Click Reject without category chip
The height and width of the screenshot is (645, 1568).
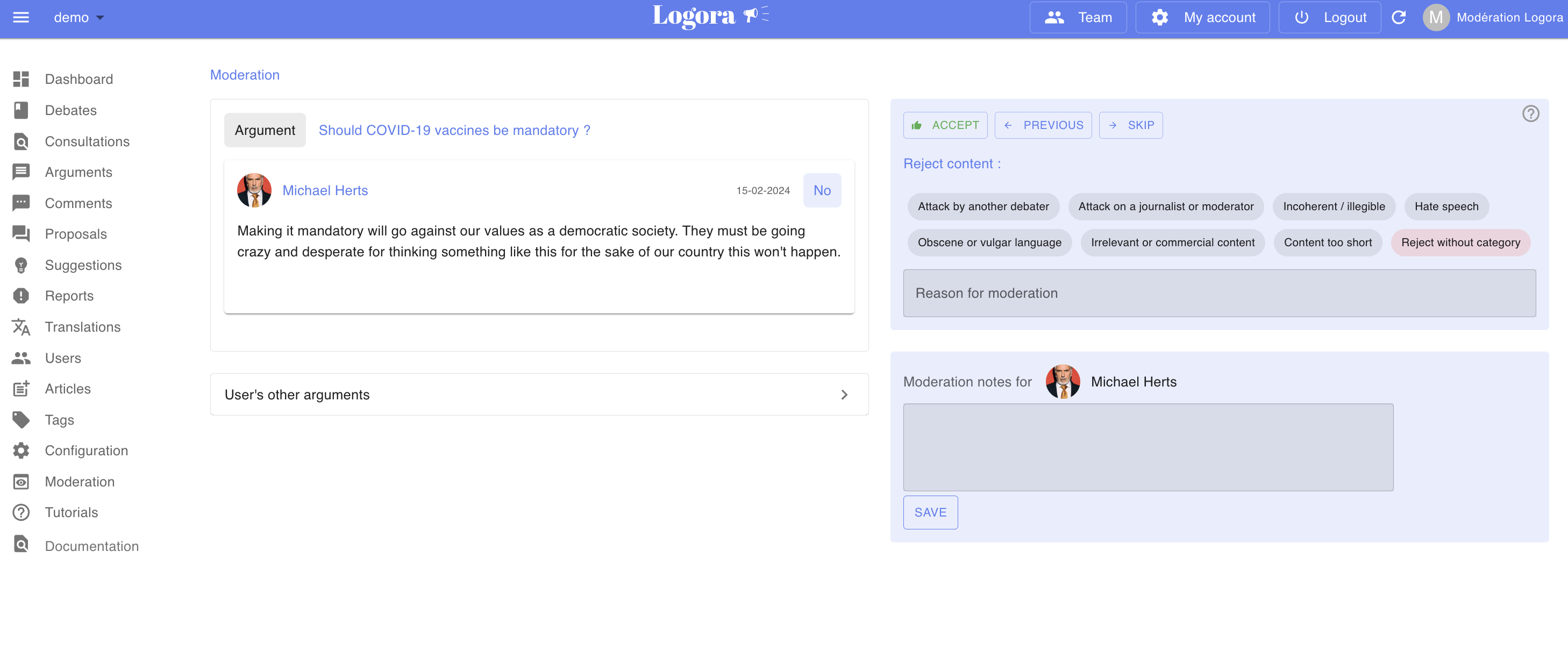tap(1460, 242)
